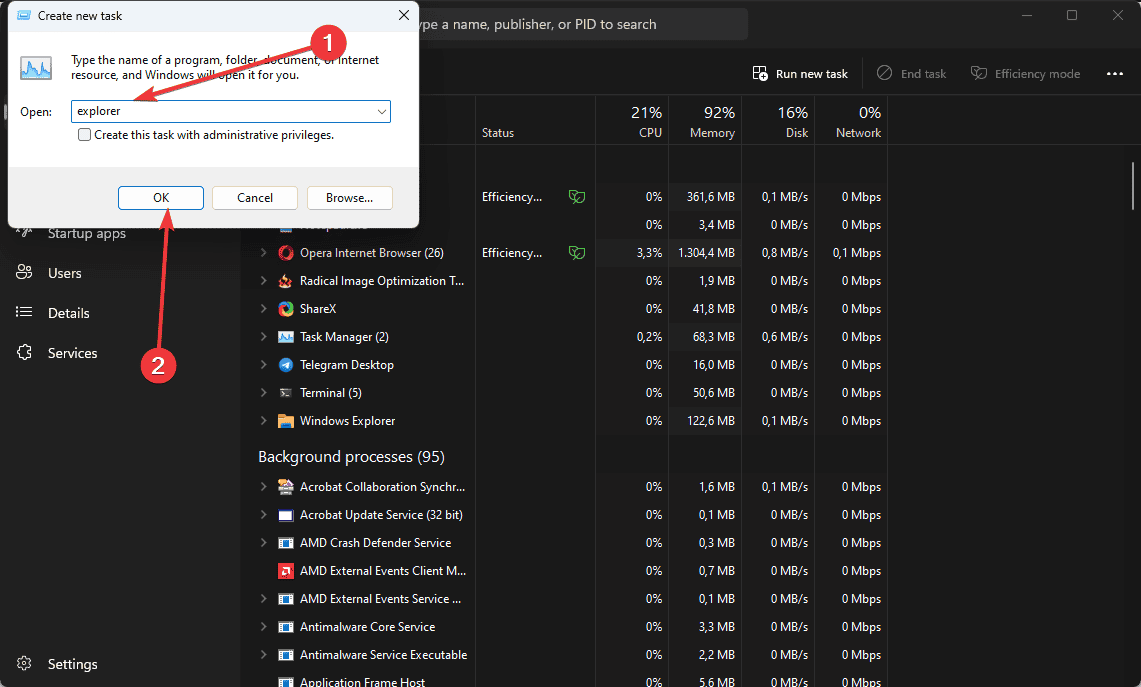Click the efficiency leaf icon in Opera row
Viewport: 1141px width, 687px height.
(x=577, y=253)
